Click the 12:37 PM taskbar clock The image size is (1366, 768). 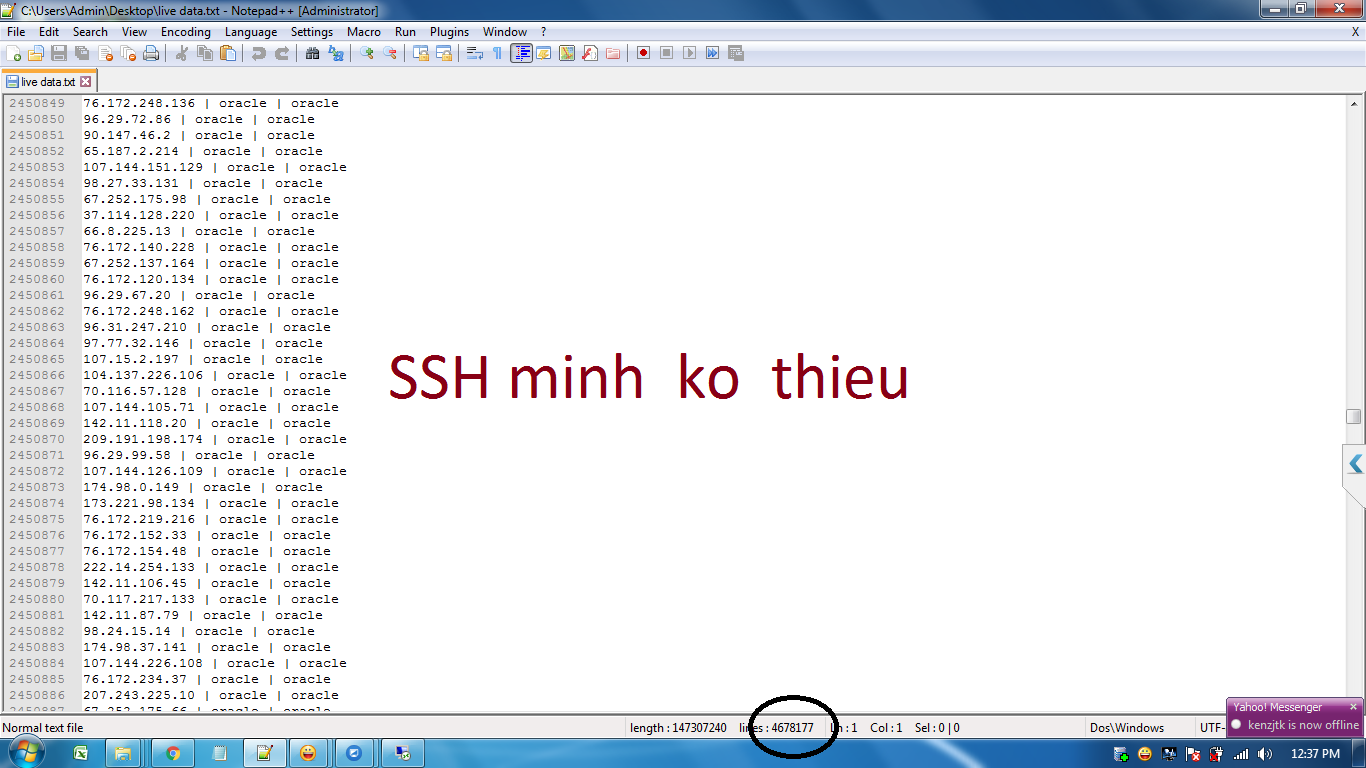click(x=1316, y=754)
